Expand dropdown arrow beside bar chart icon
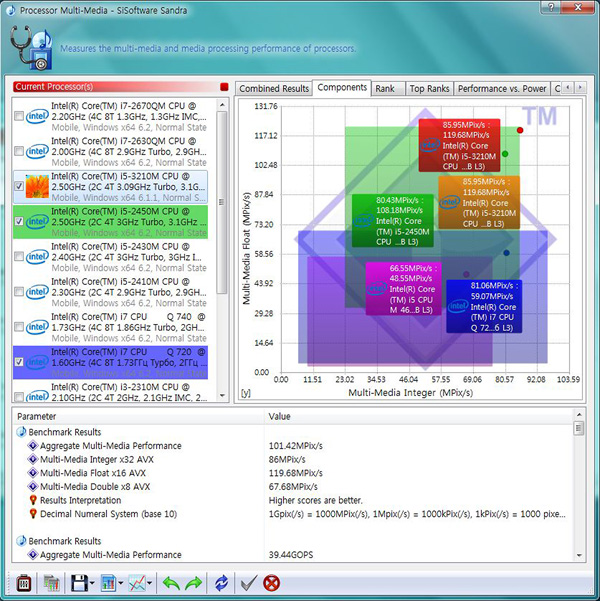Image resolution: width=600 pixels, height=601 pixels. [120, 582]
